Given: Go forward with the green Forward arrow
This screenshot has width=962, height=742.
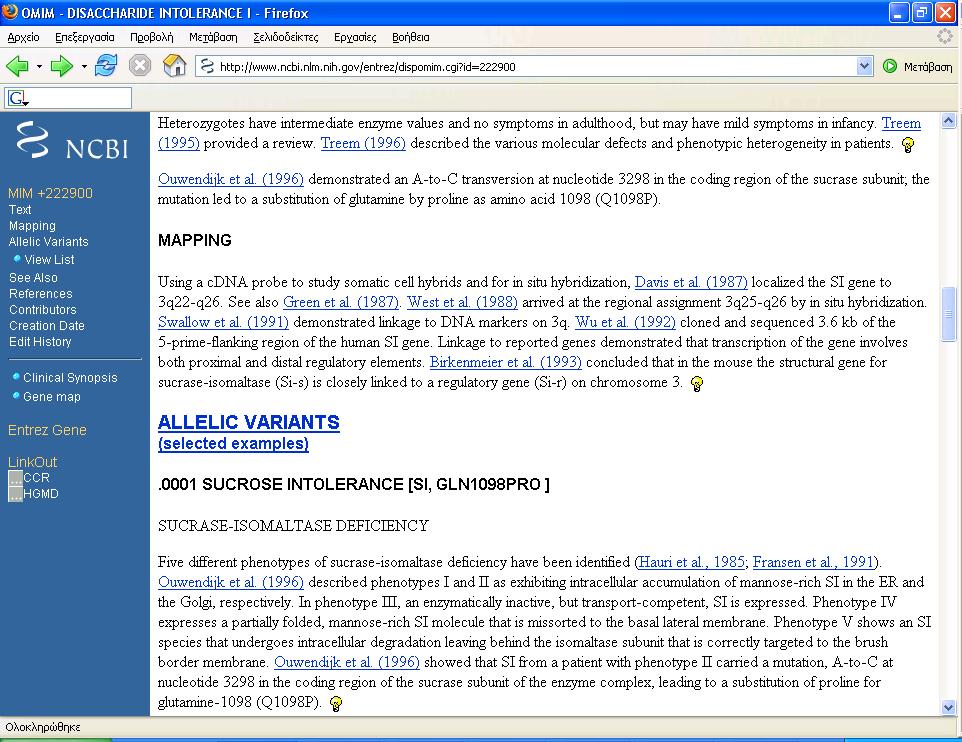Looking at the screenshot, I should pyautogui.click(x=61, y=66).
